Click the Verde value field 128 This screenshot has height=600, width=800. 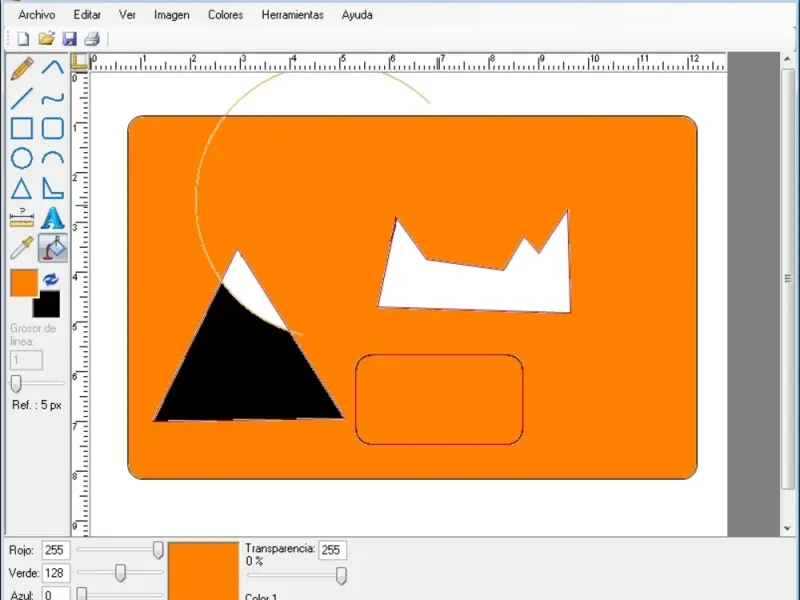tap(56, 573)
